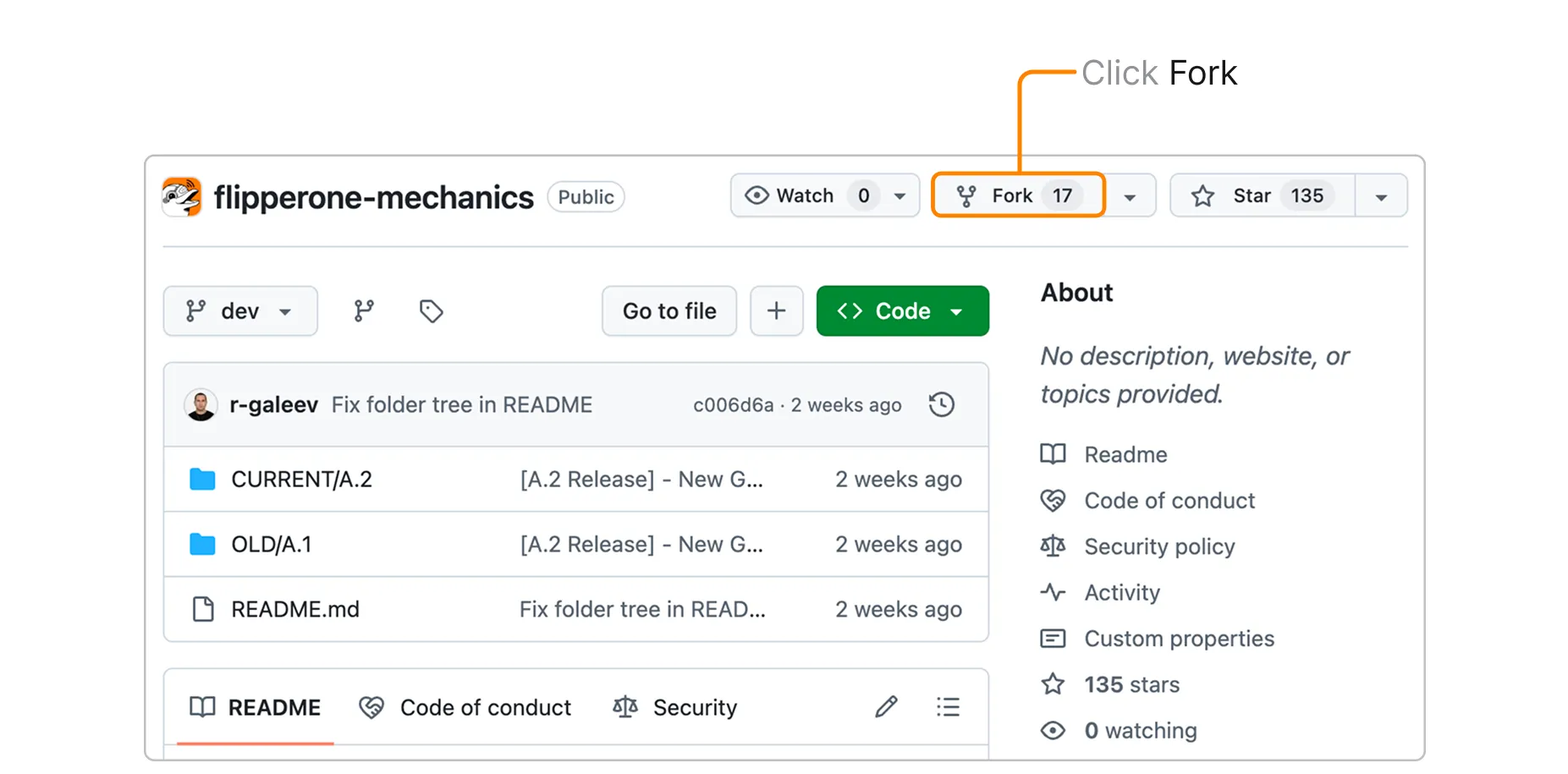The image size is (1568, 774).
Task: Click the OLD/A.1 row commit message
Action: click(641, 545)
